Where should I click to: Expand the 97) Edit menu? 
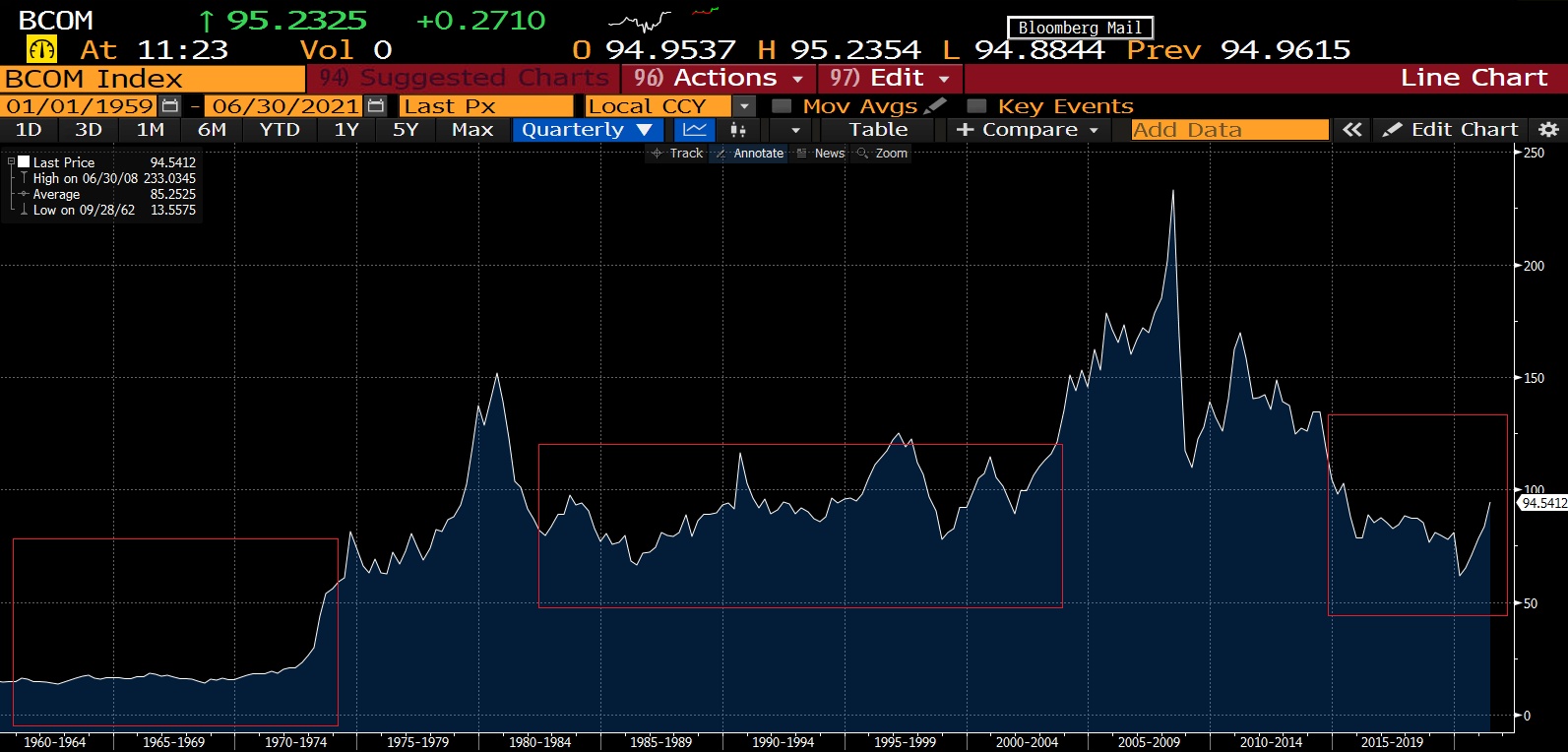pyautogui.click(x=890, y=78)
